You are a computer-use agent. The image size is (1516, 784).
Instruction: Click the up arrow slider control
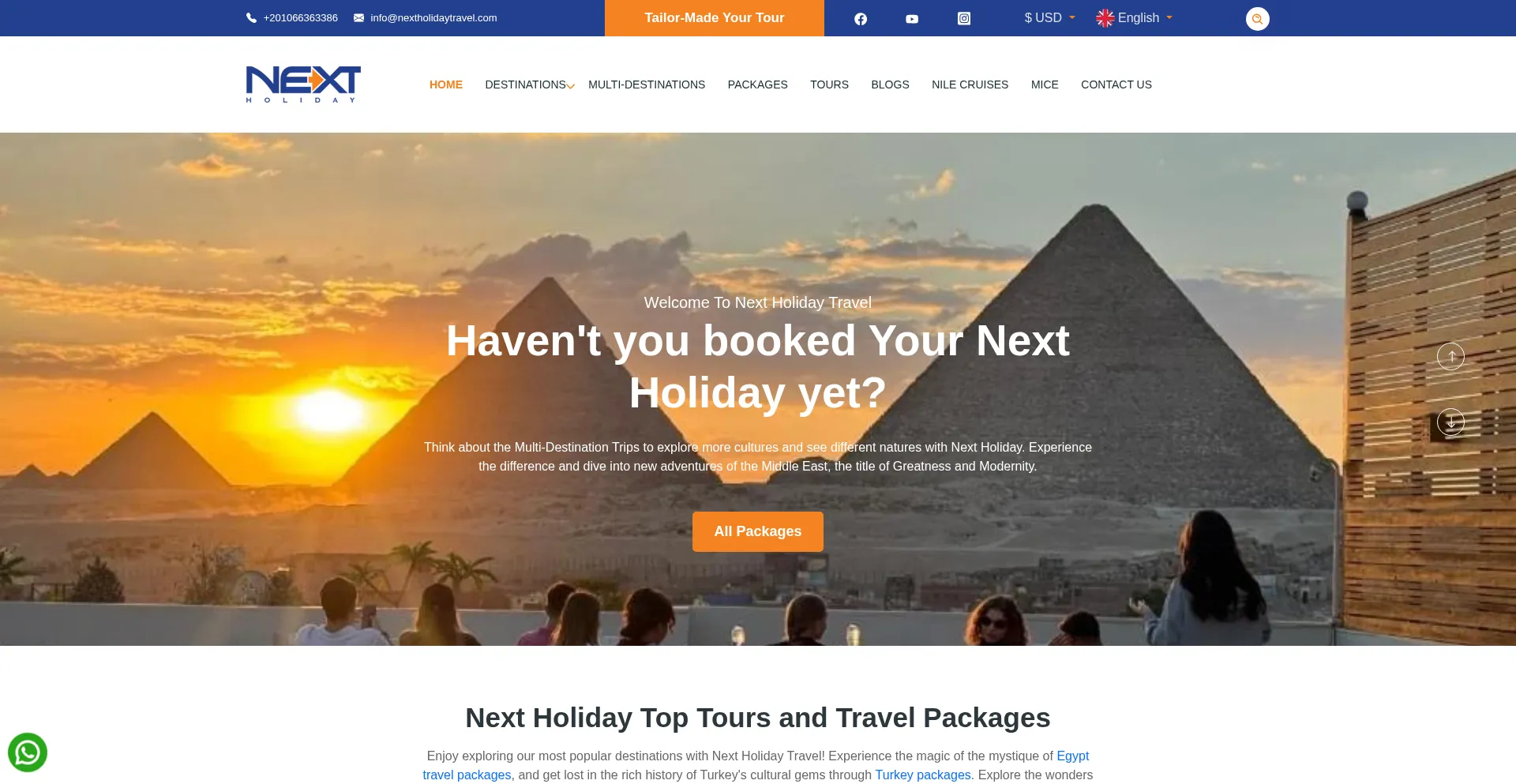point(1450,356)
